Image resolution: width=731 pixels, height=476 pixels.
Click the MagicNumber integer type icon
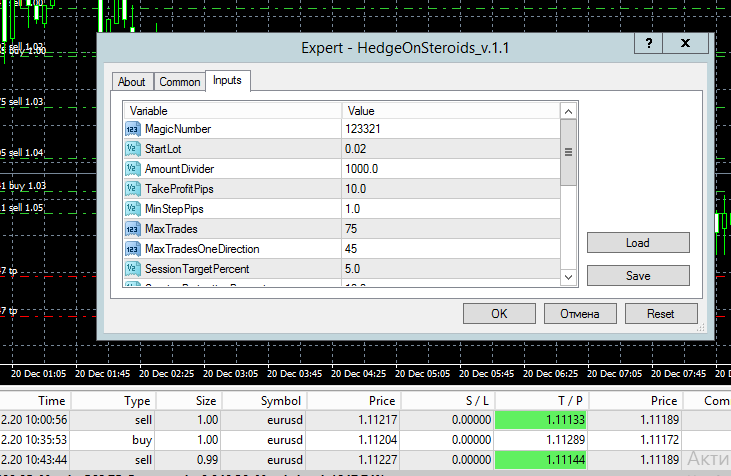[132, 129]
